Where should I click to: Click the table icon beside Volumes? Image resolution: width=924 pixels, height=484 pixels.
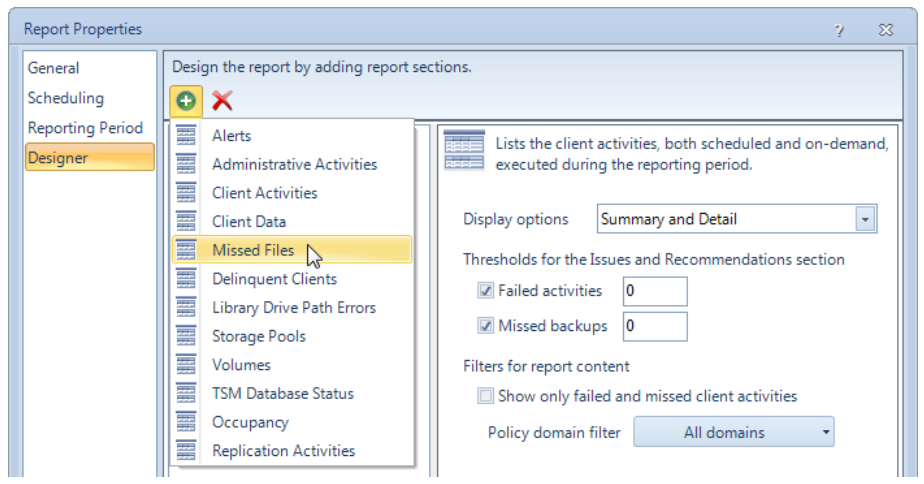(186, 365)
